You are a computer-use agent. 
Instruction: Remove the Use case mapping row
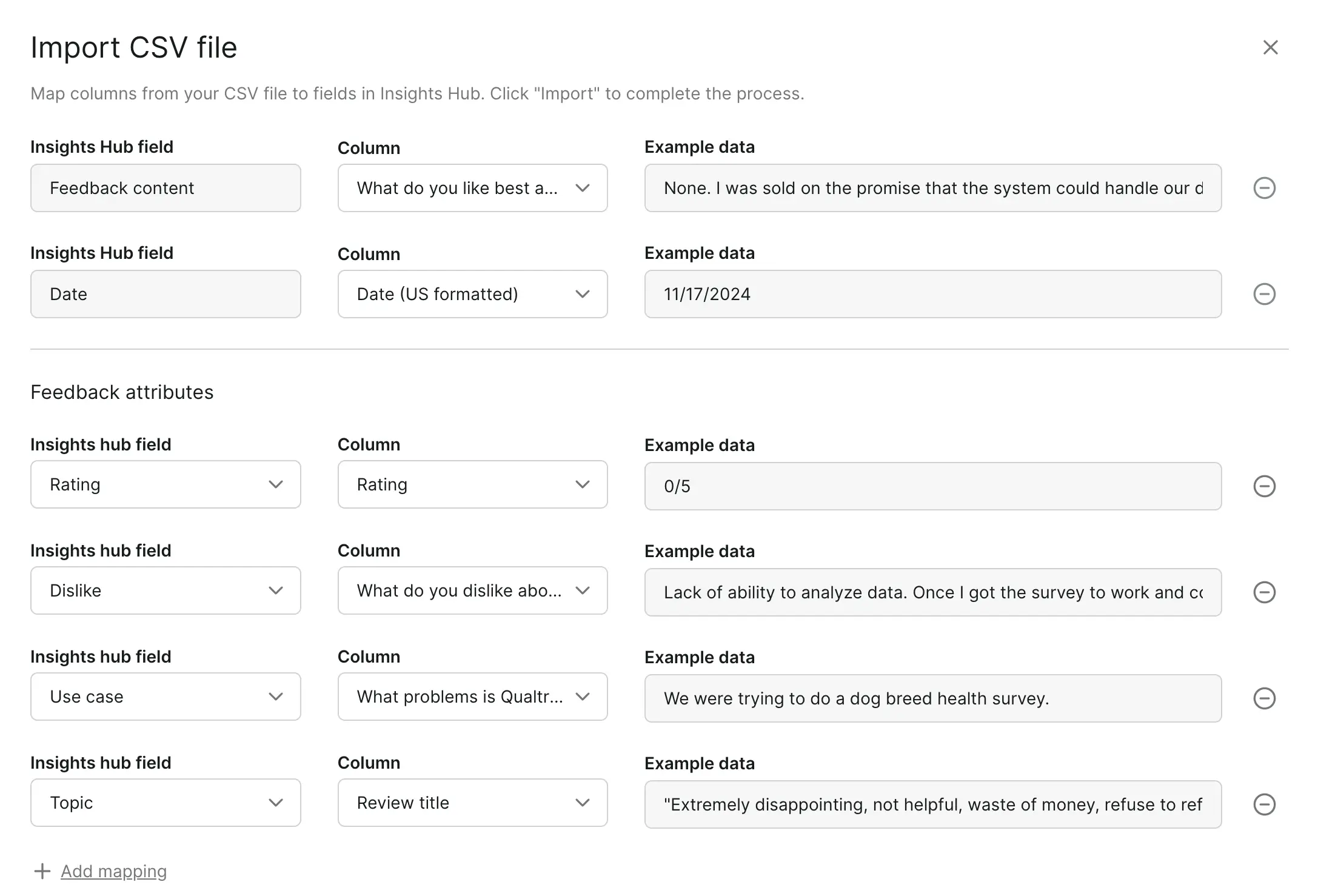tap(1265, 698)
